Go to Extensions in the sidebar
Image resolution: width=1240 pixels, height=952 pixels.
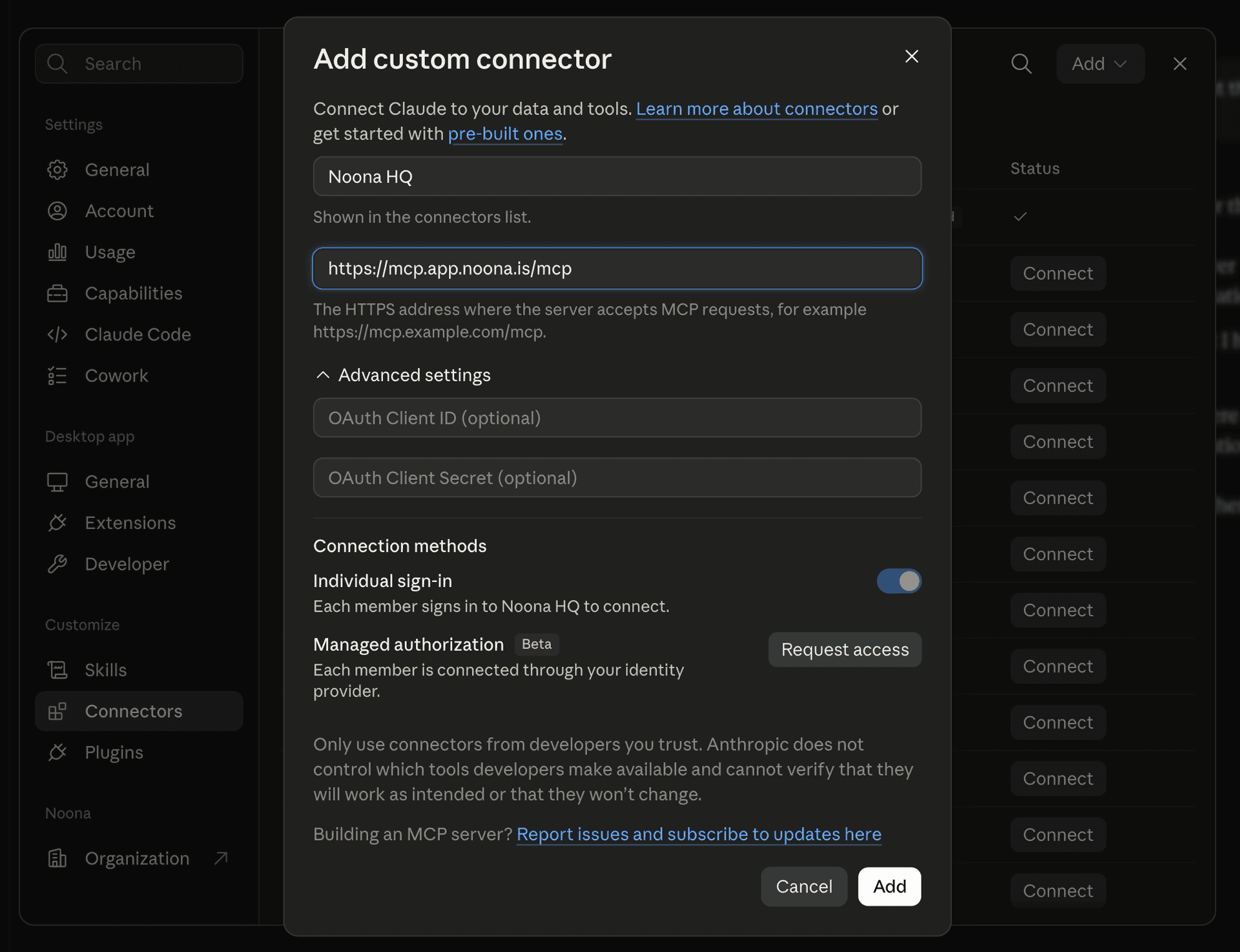click(x=139, y=523)
